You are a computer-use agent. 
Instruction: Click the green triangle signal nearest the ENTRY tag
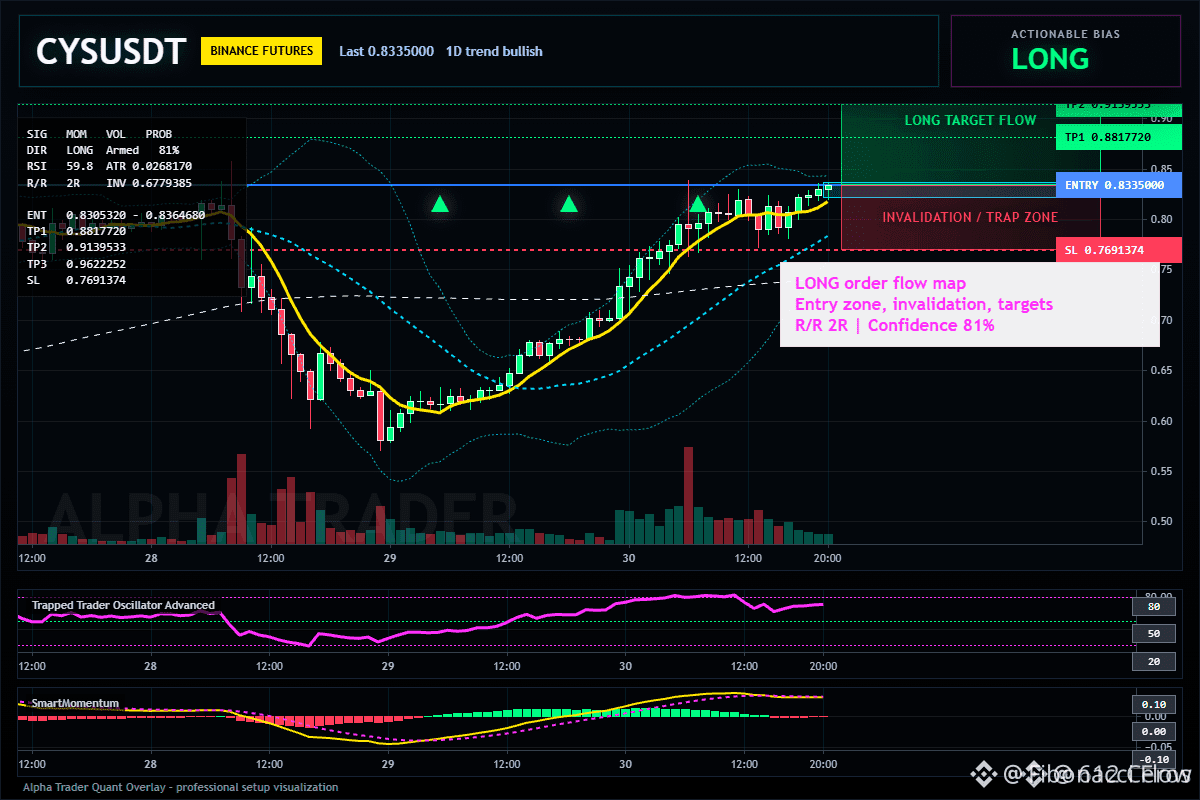click(698, 204)
